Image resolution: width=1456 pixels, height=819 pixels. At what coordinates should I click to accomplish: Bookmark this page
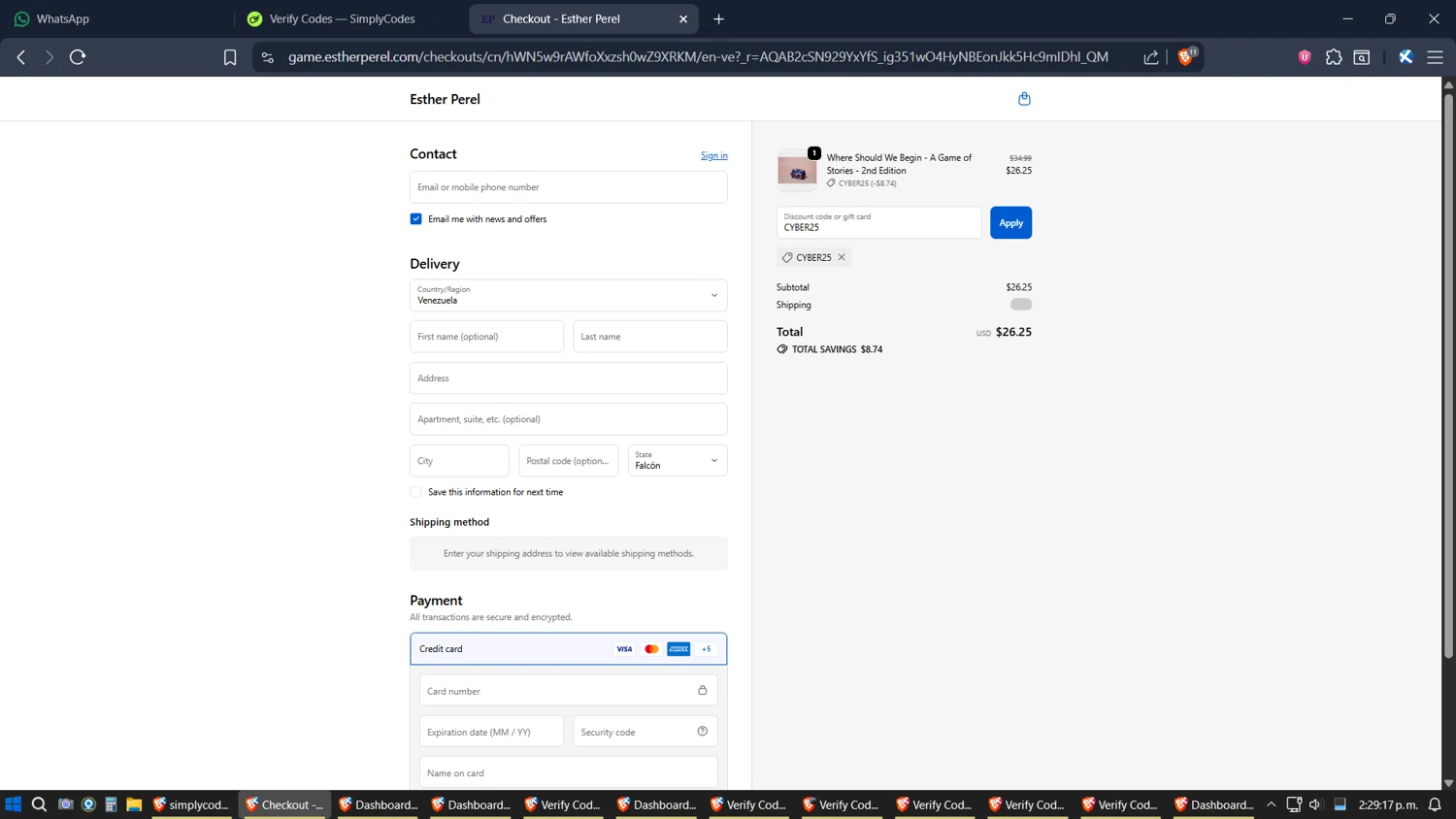230,57
